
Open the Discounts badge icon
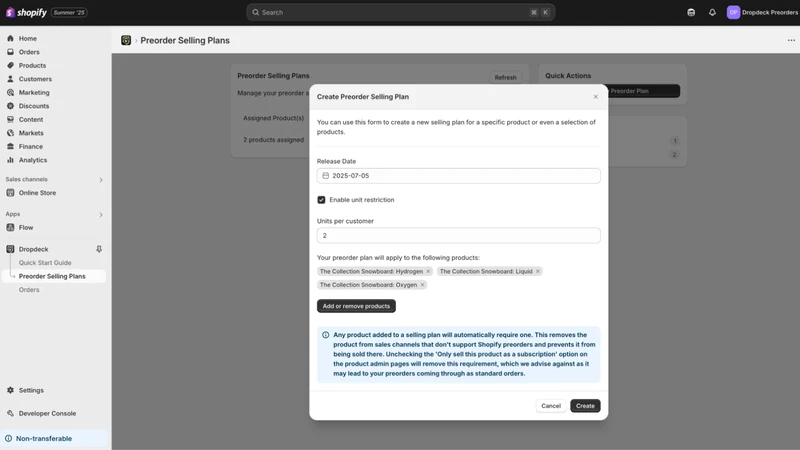tap(10, 106)
